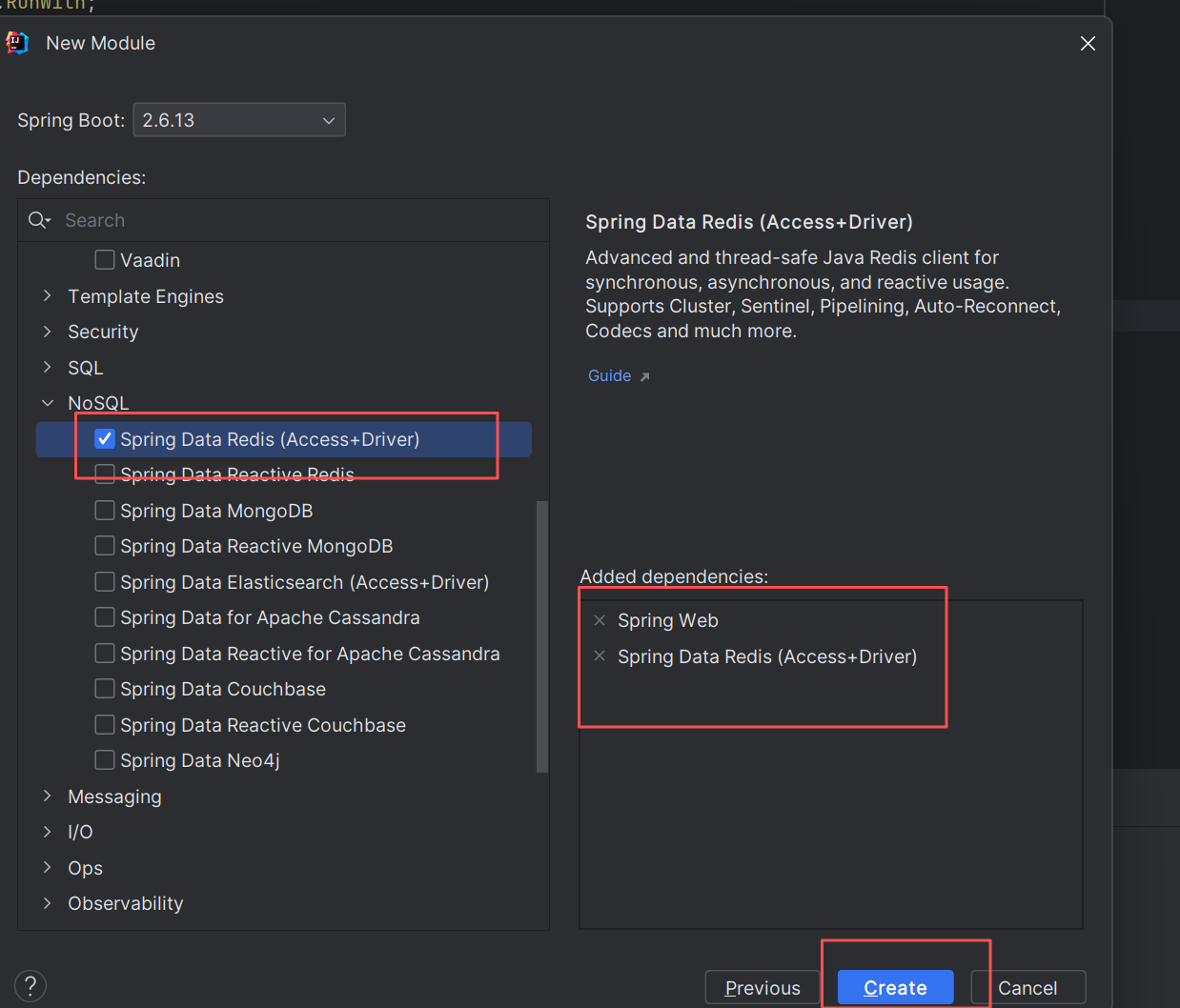Expand the Messaging category

[x=47, y=796]
